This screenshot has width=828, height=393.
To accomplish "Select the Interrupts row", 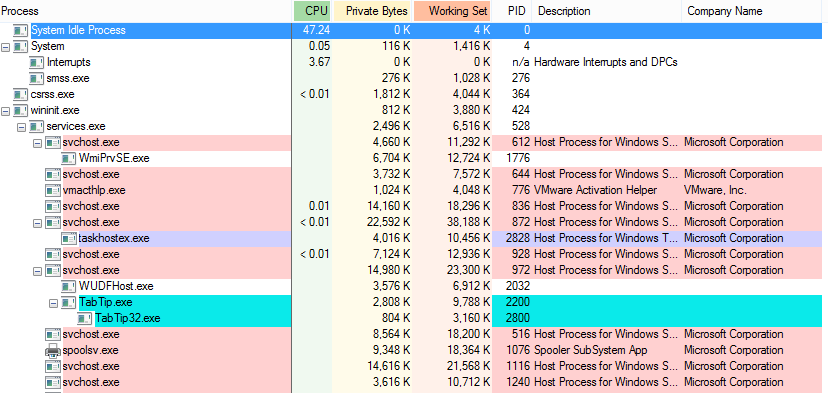I will tap(414, 62).
